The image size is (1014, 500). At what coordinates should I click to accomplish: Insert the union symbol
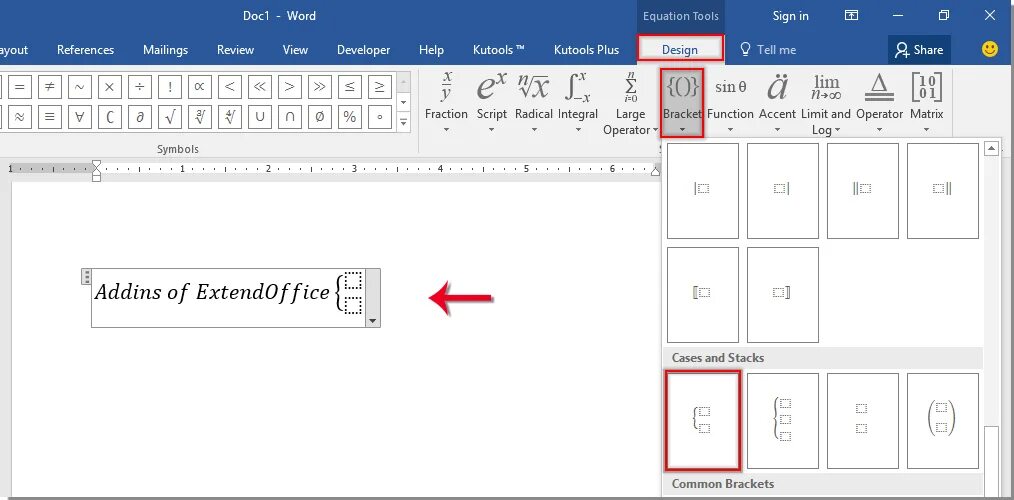[260, 117]
